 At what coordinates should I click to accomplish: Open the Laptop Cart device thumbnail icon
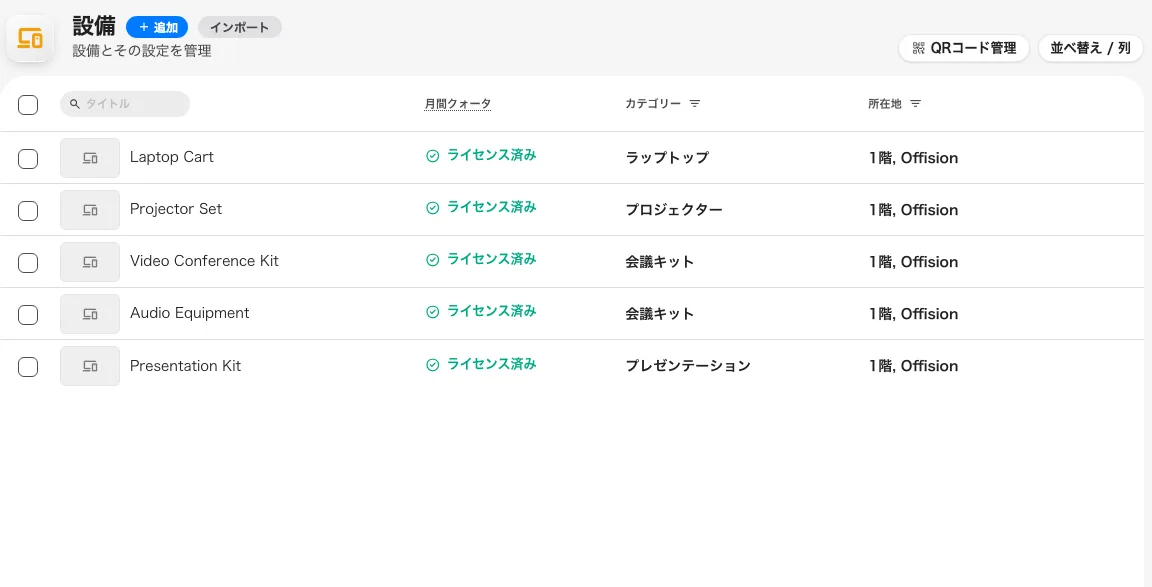pos(90,158)
